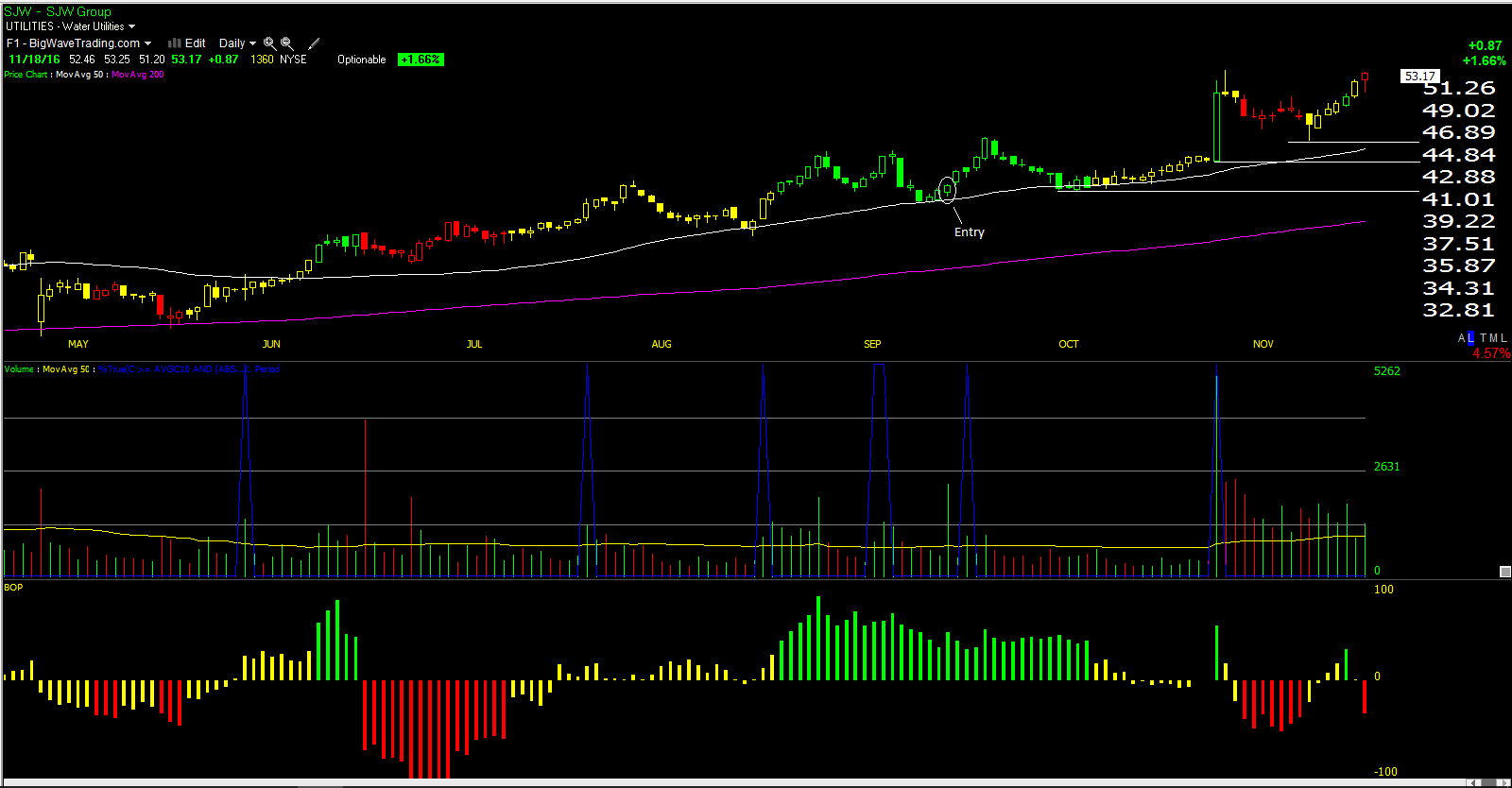Click the small square button right of volume pane
The image size is (1512, 788).
(x=1504, y=572)
